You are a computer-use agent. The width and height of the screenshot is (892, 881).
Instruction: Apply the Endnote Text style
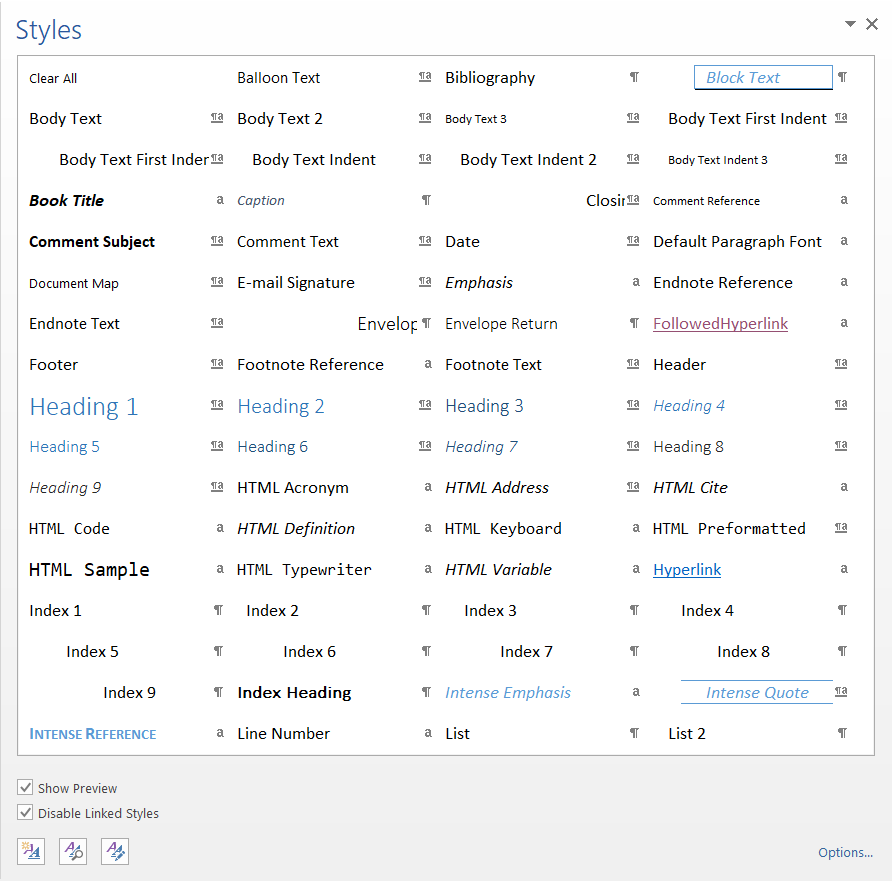[x=74, y=324]
